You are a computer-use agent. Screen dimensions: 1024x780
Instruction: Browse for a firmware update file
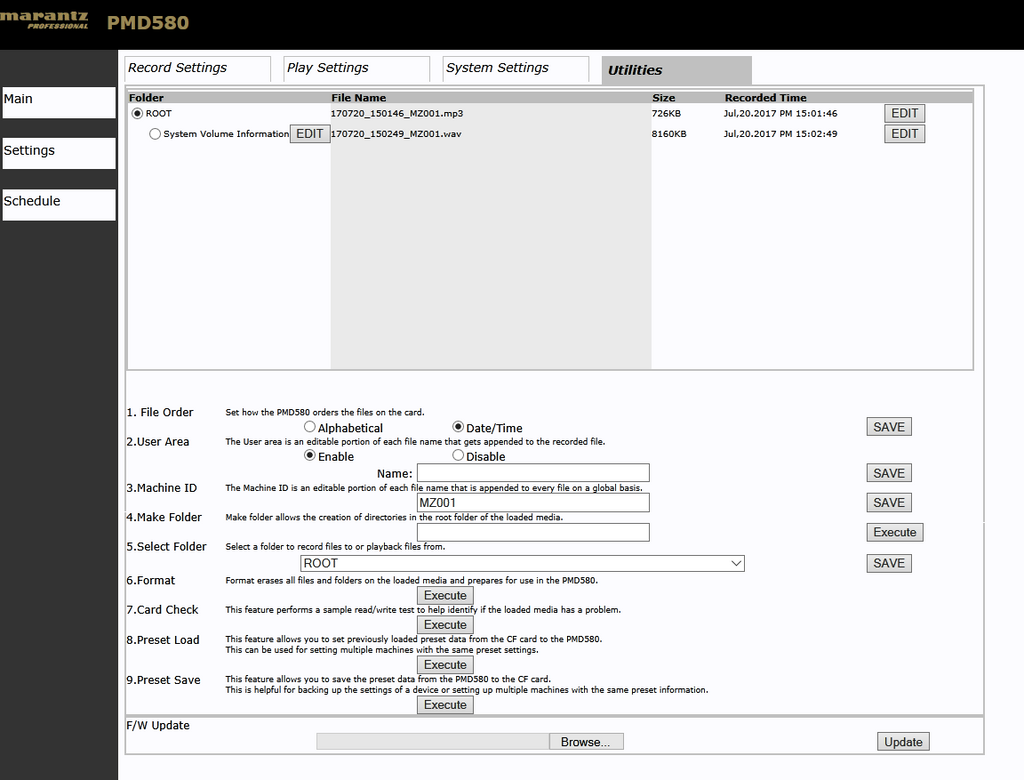click(x=586, y=741)
